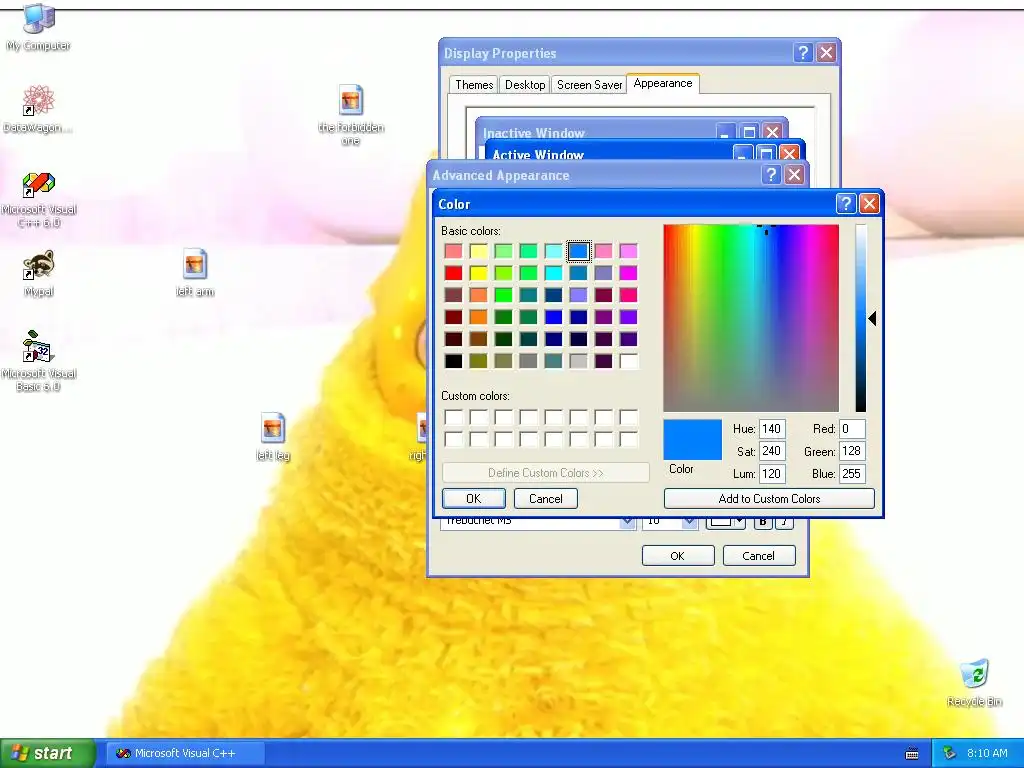Pick the magenta basic color swatch
This screenshot has height=768, width=1024.
[628, 273]
